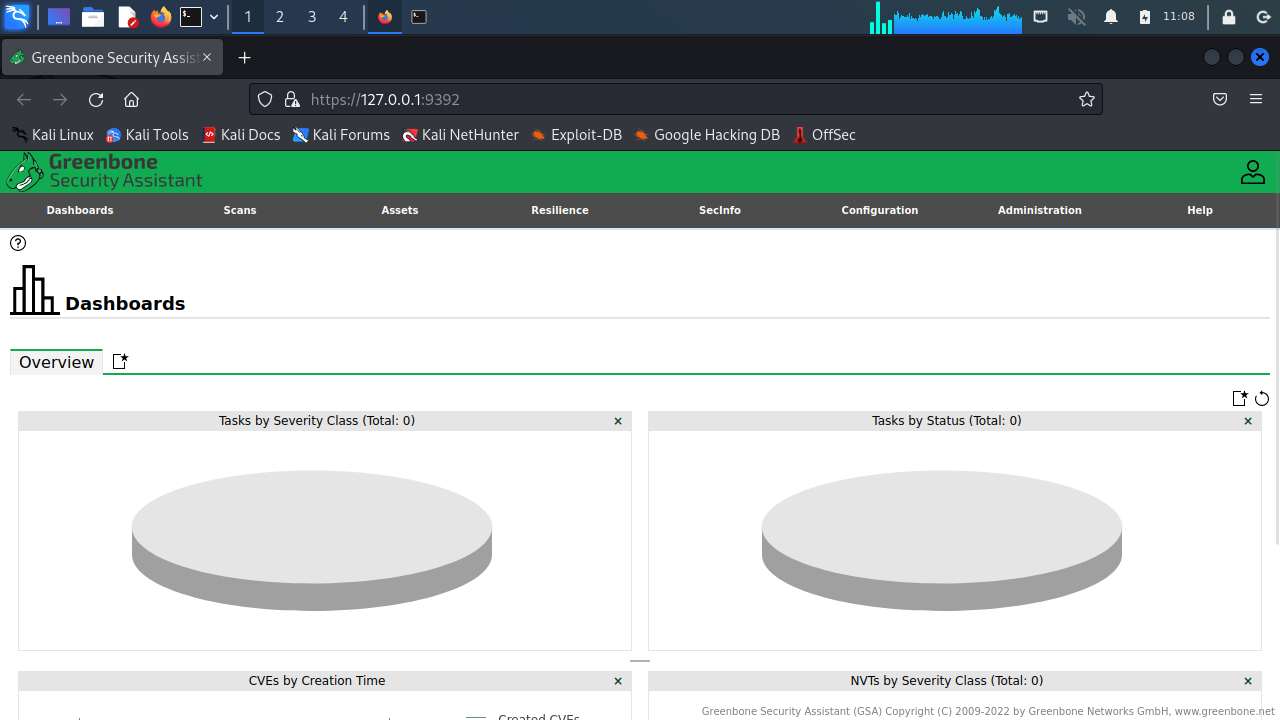Screen dimensions: 1280x720
Task: Click the tracking protection shield icon
Action: pyautogui.click(x=265, y=99)
